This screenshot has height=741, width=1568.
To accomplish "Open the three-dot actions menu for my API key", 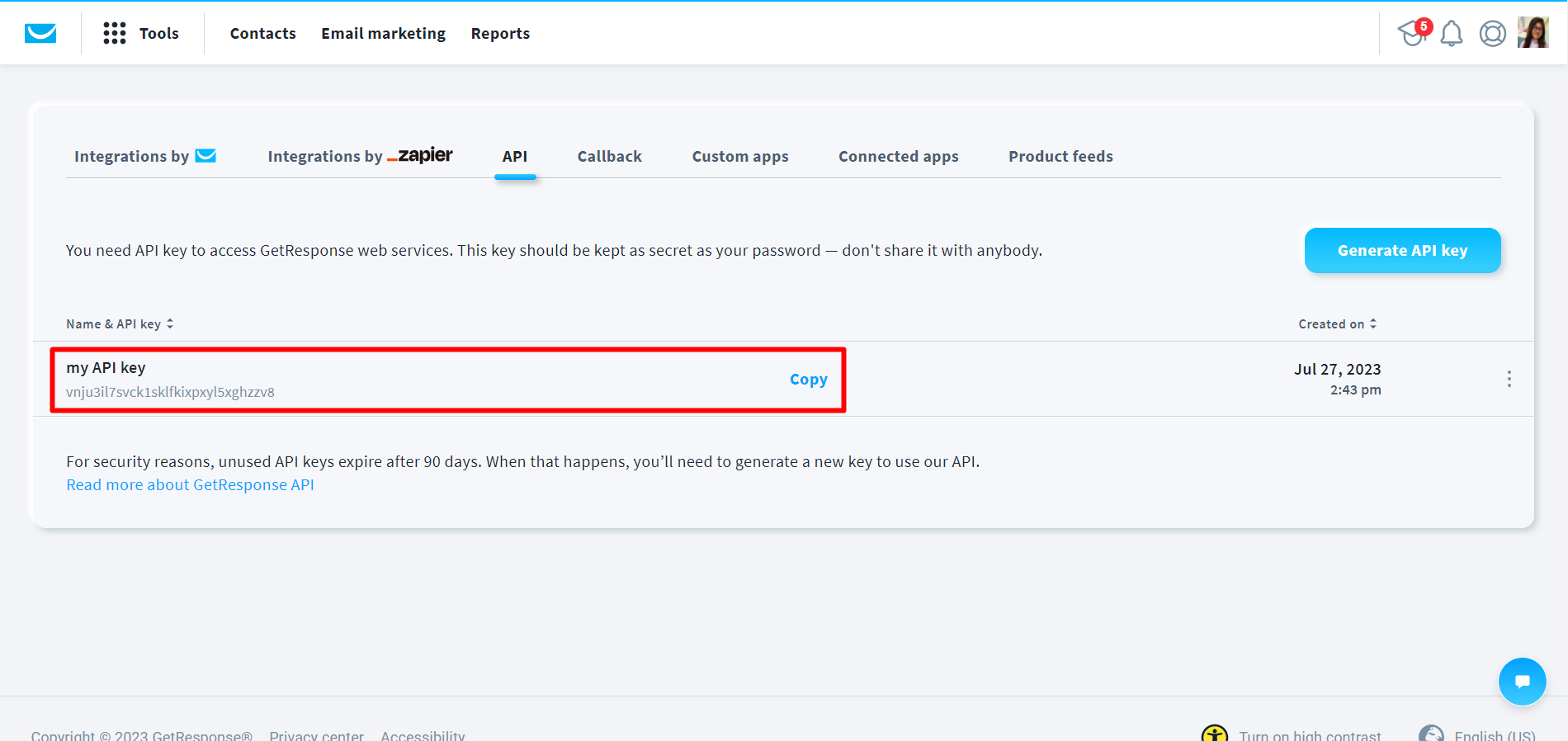I will pos(1509,379).
